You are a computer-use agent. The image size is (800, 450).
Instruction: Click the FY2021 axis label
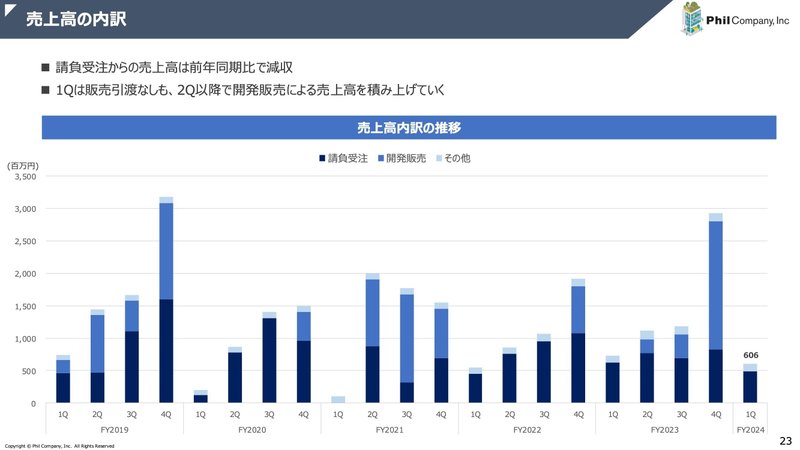(389, 430)
